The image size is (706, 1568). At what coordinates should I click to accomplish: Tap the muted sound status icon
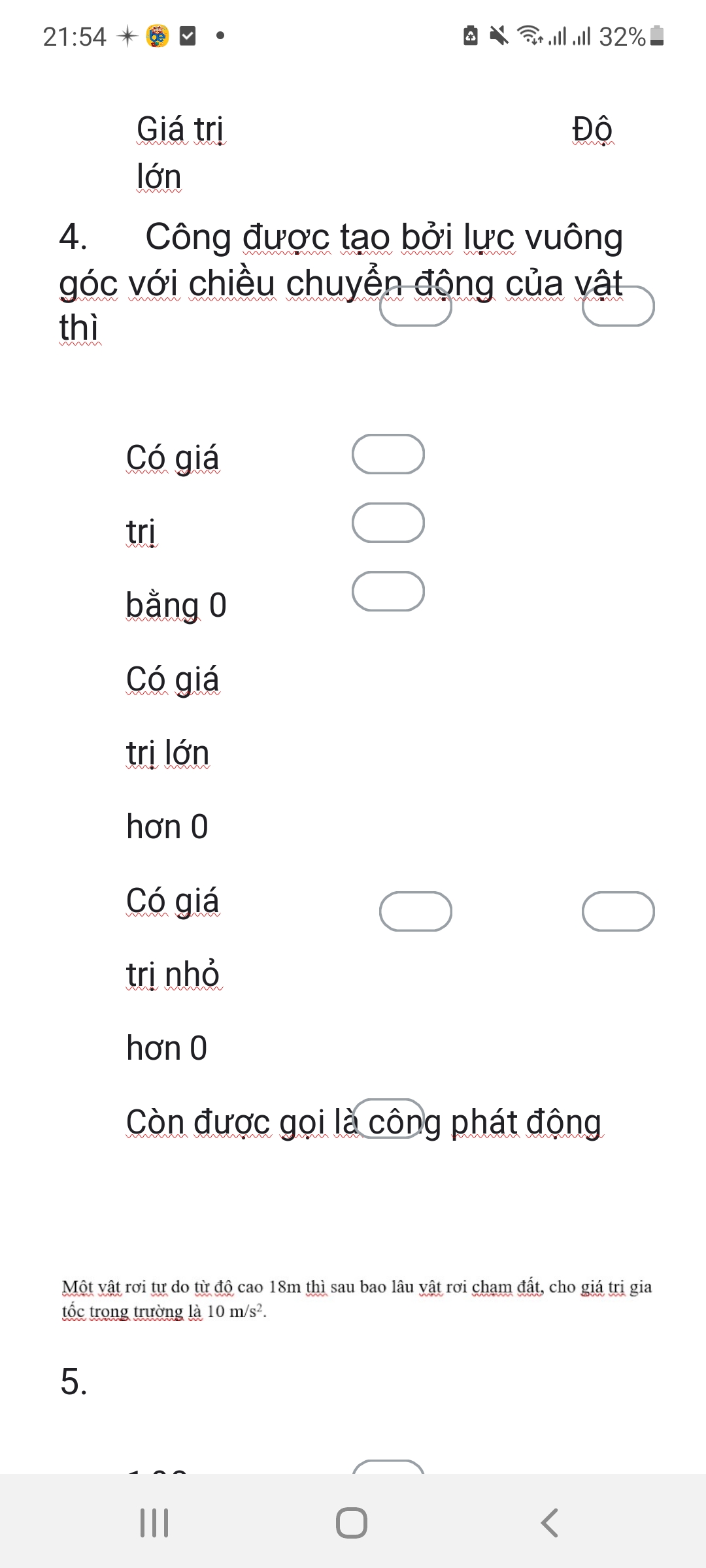[499, 36]
